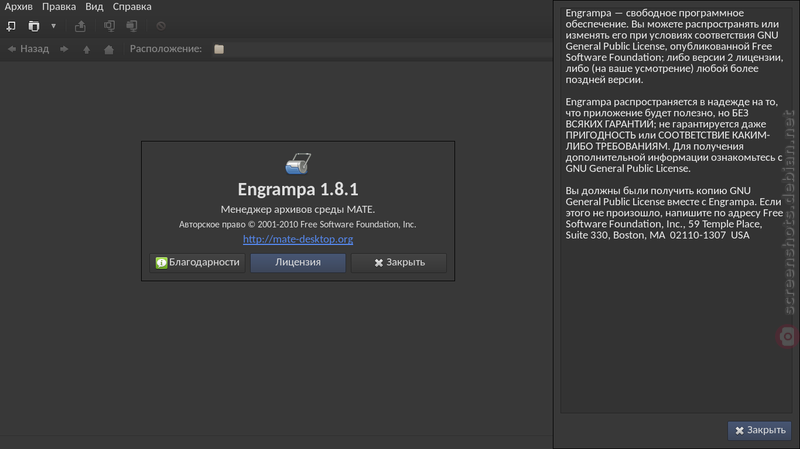Open the Архив menu

point(18,7)
